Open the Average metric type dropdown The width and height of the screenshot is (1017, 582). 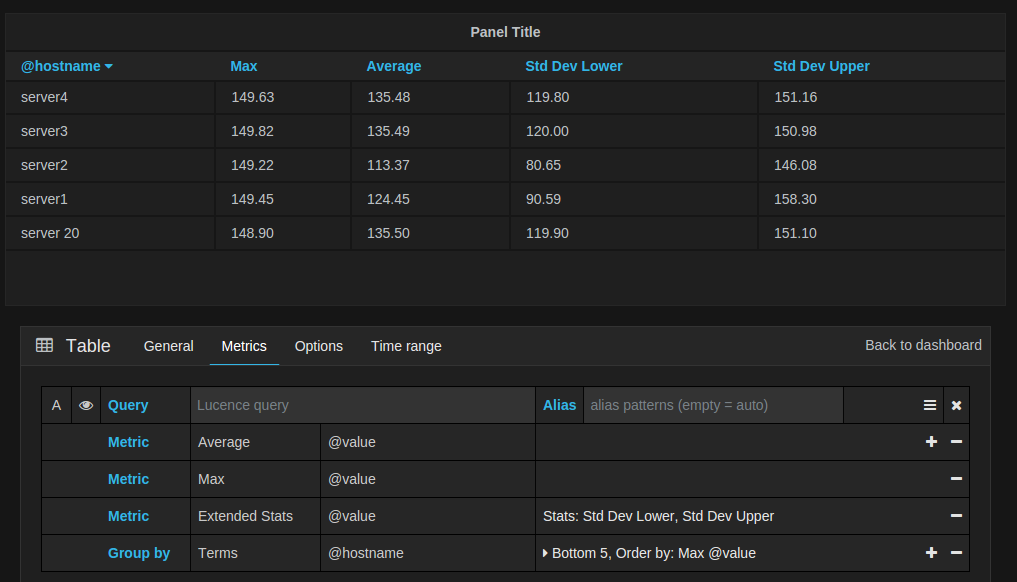(x=224, y=442)
